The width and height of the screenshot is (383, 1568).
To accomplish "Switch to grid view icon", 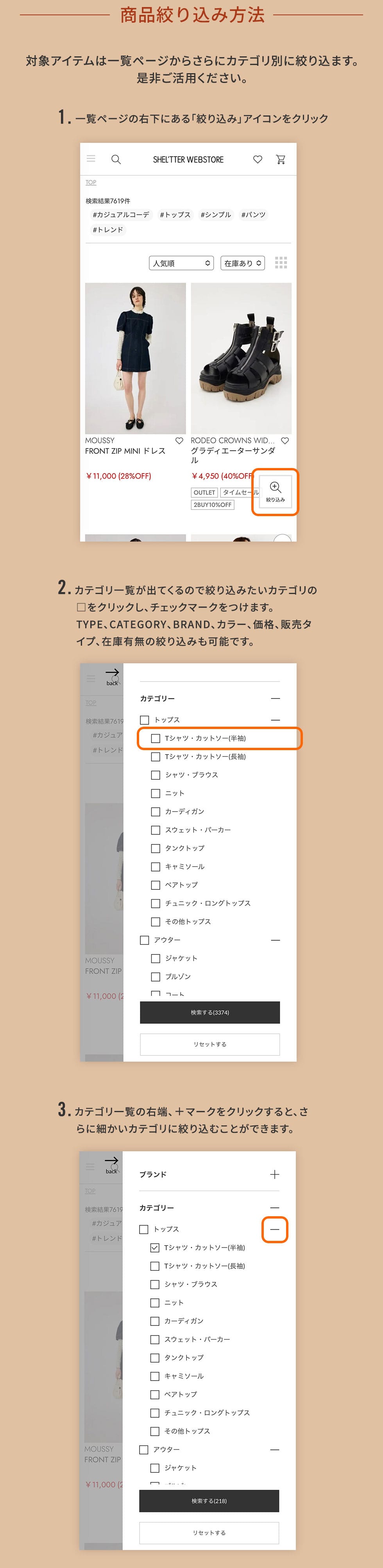I will pos(281,263).
